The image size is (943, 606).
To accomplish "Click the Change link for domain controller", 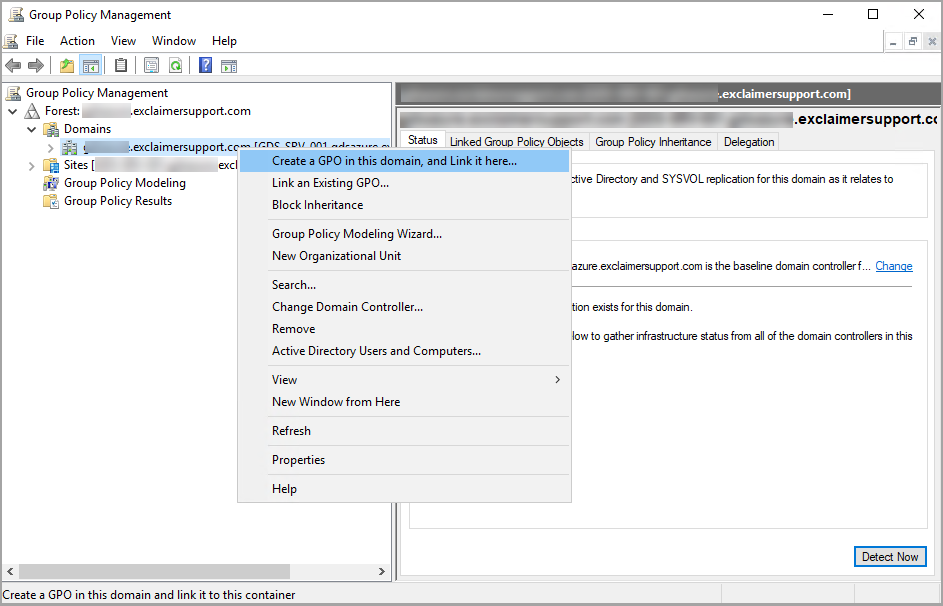I will (893, 266).
